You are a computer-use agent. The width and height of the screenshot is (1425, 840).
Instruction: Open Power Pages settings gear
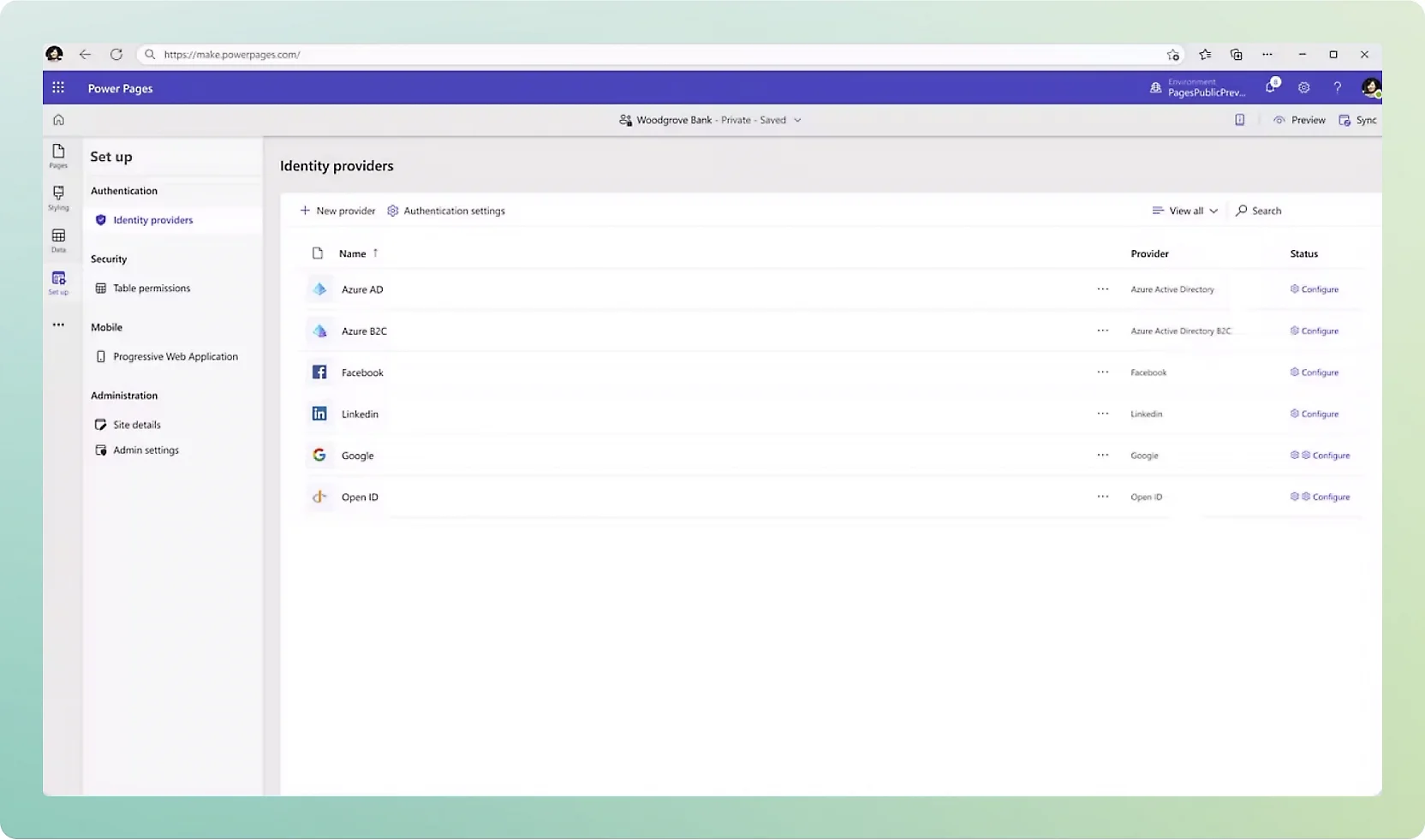(1304, 87)
